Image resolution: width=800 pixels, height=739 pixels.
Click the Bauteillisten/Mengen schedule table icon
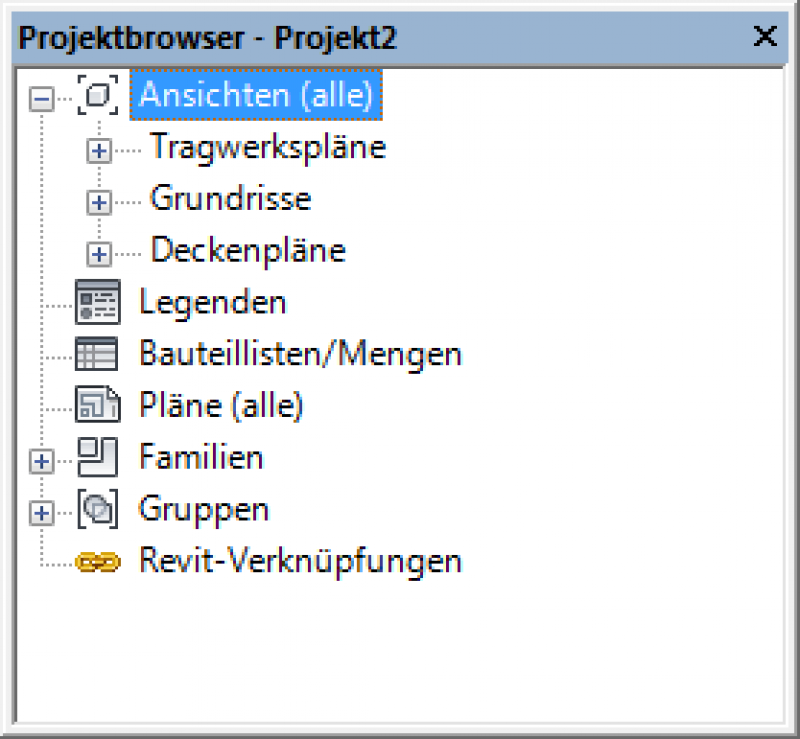pos(96,353)
